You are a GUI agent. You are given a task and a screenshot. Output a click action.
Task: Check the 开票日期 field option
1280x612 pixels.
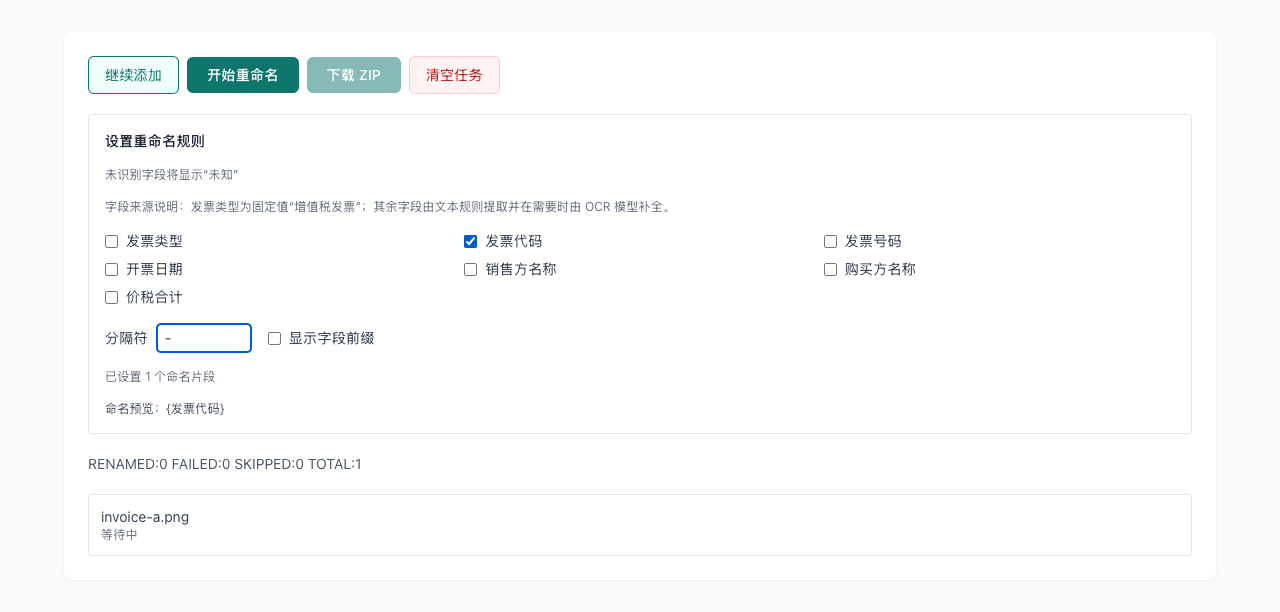pos(110,269)
